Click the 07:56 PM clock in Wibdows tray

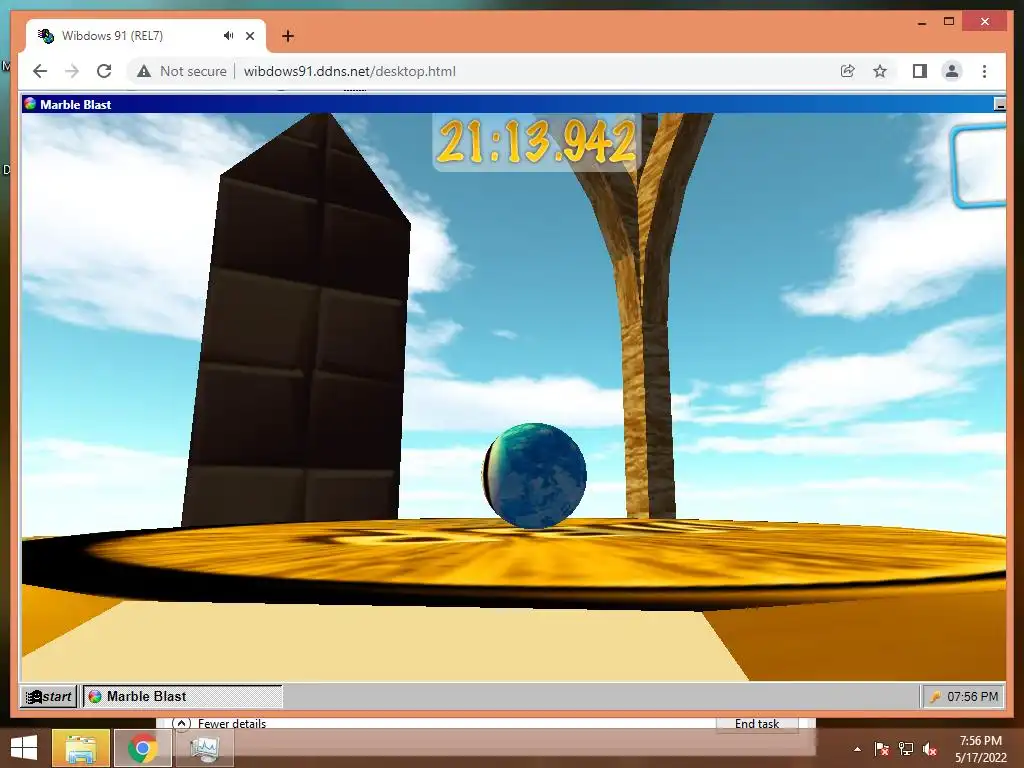[972, 697]
